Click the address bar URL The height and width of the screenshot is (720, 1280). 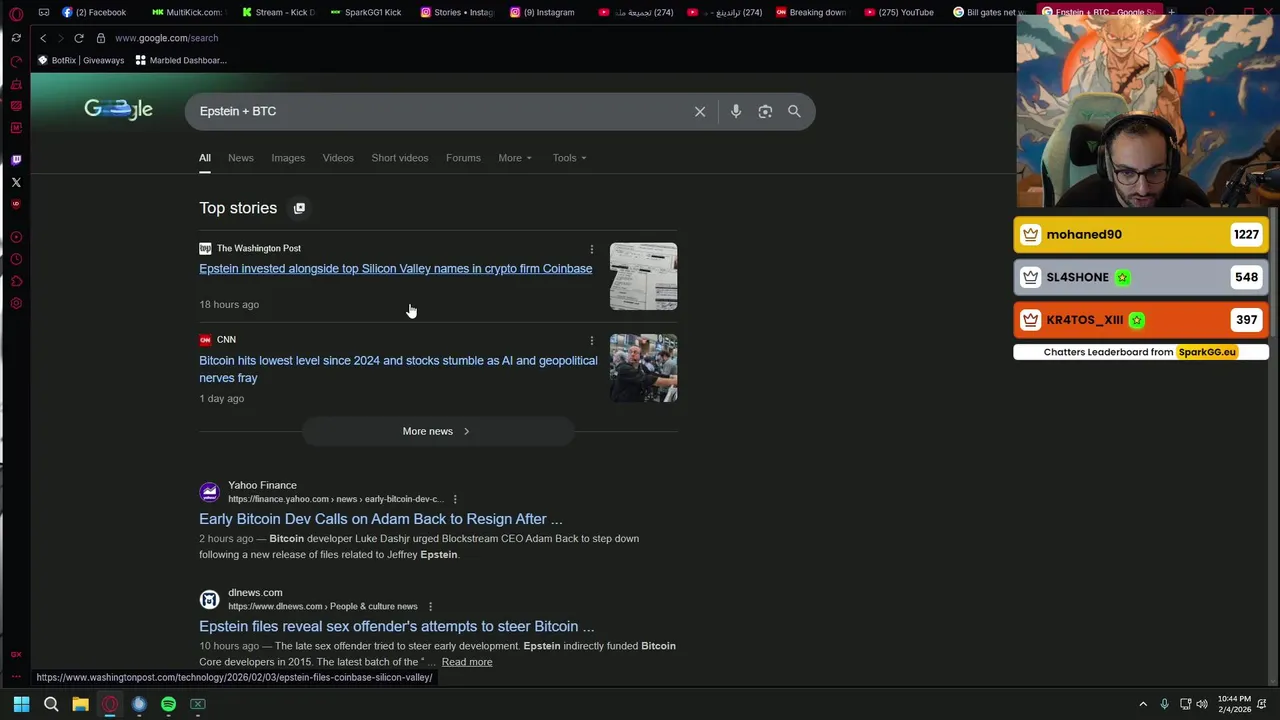(x=166, y=38)
